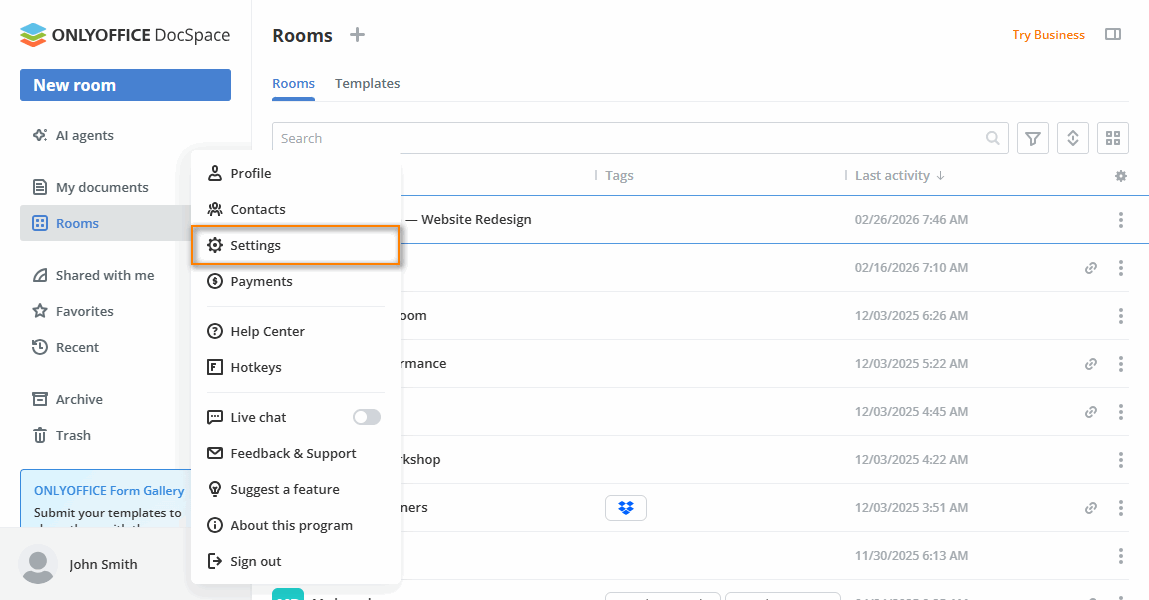1149x600 pixels.
Task: Click inside the Search field
Action: (600, 137)
